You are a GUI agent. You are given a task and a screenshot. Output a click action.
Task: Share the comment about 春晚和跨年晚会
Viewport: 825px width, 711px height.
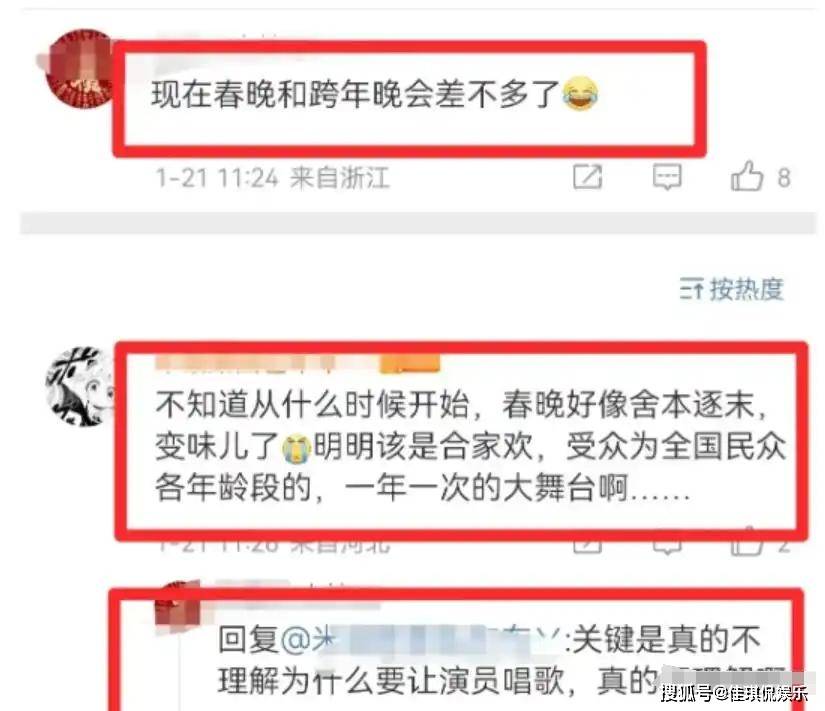(587, 176)
